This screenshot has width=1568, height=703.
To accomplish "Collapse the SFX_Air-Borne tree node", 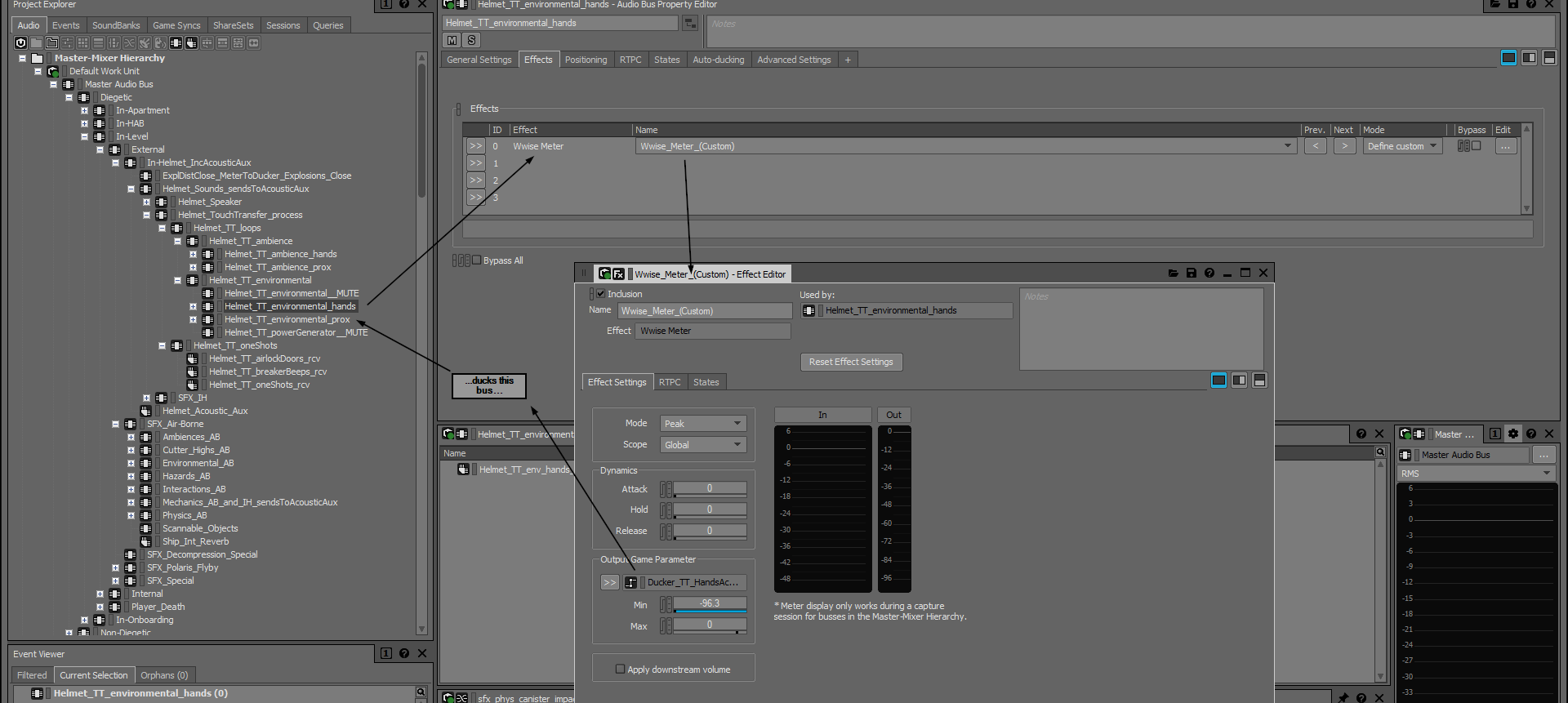I will pos(115,424).
